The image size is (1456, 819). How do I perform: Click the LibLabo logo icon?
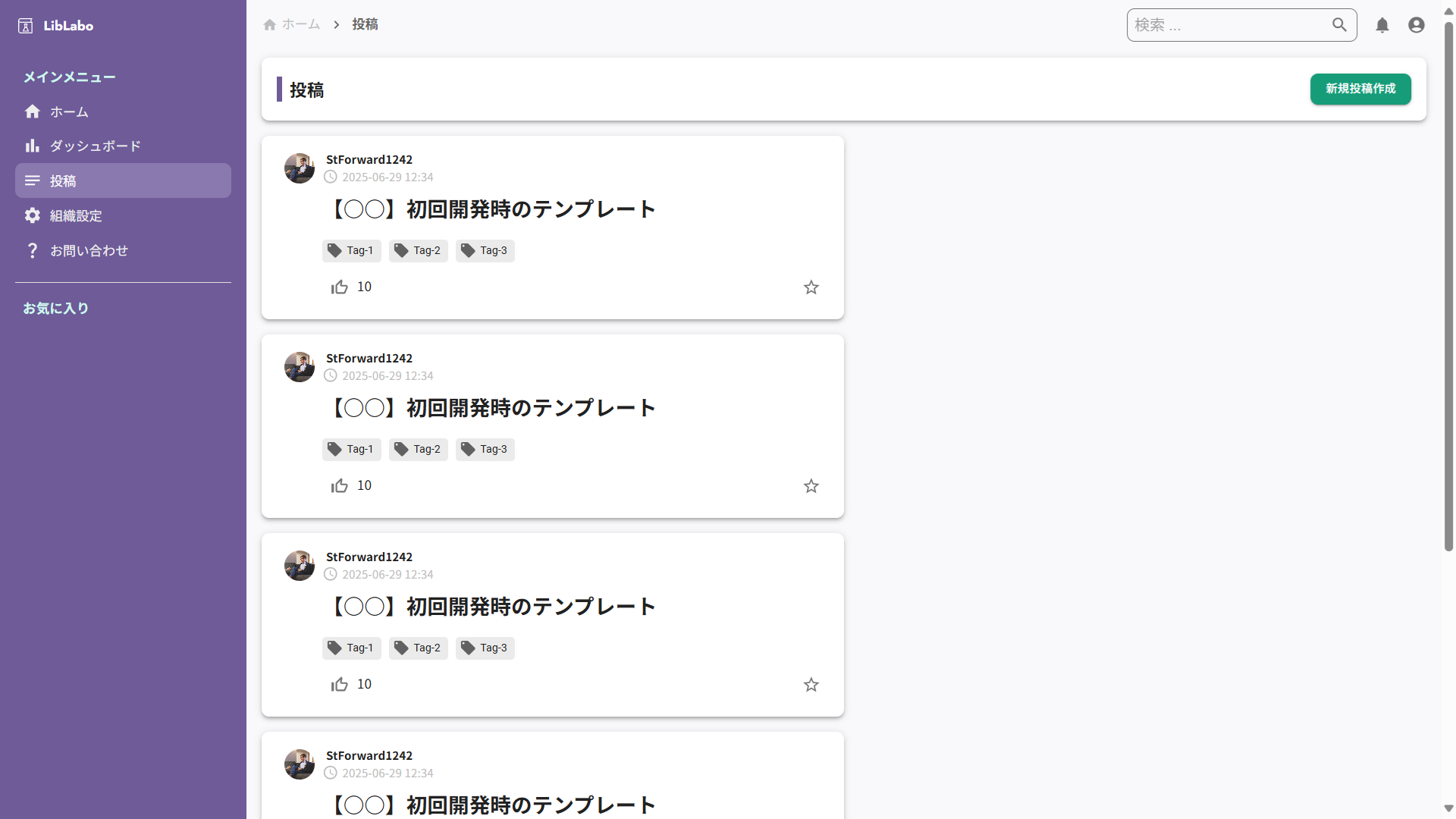click(26, 26)
